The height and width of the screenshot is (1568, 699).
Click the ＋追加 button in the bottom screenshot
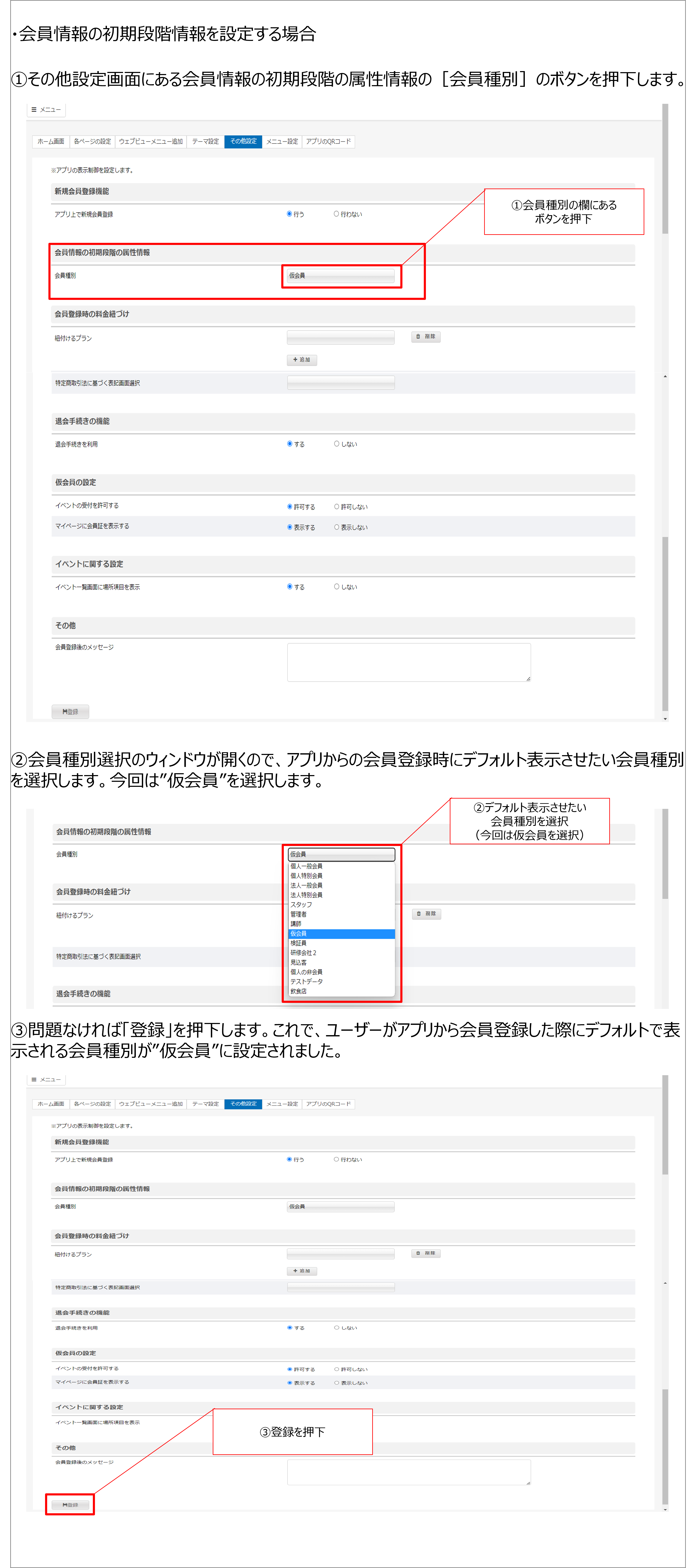coord(302,1270)
